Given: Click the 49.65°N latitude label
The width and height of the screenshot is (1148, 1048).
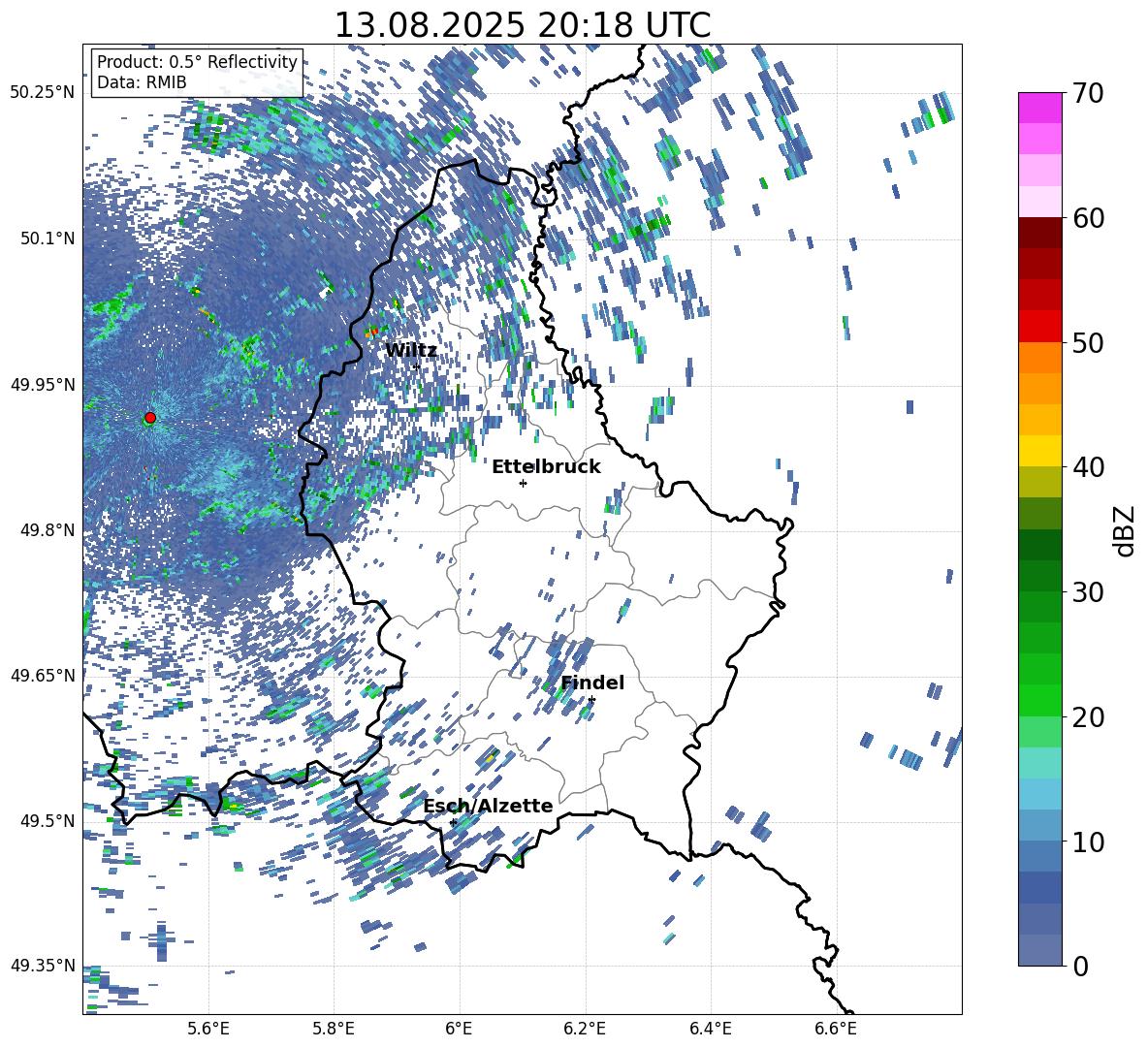Looking at the screenshot, I should pos(43,675).
